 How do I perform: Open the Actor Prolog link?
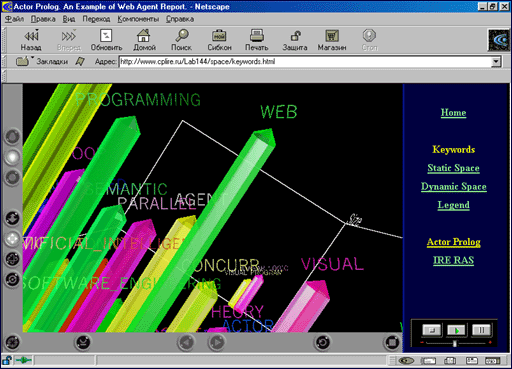[454, 242]
